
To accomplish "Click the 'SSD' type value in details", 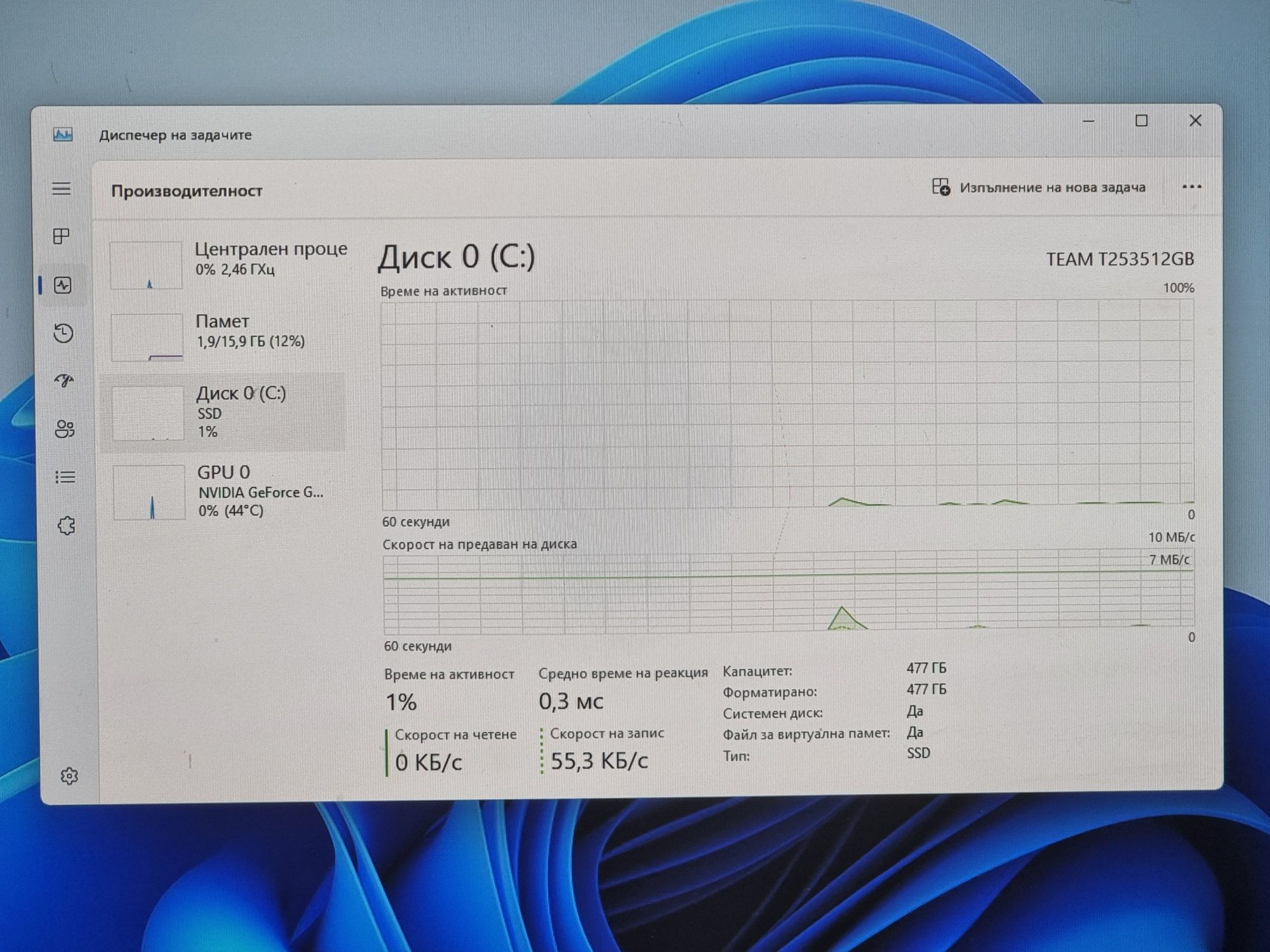I will [918, 753].
